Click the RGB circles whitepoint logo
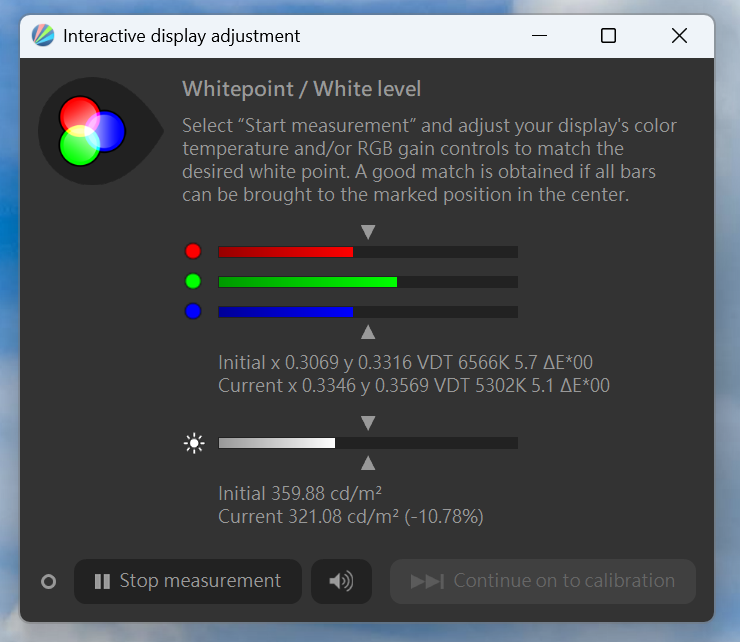The width and height of the screenshot is (740, 642). point(92,131)
